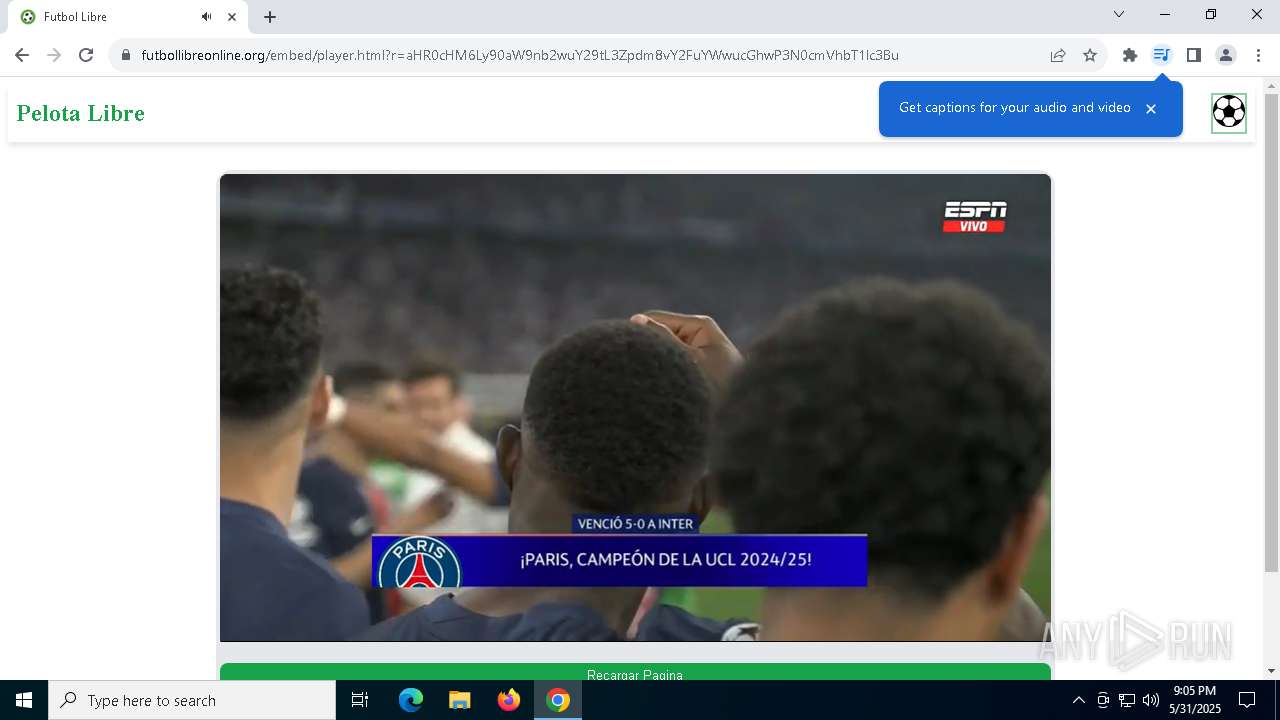
Task: Bookmark this tab with the star
Action: 1090,55
